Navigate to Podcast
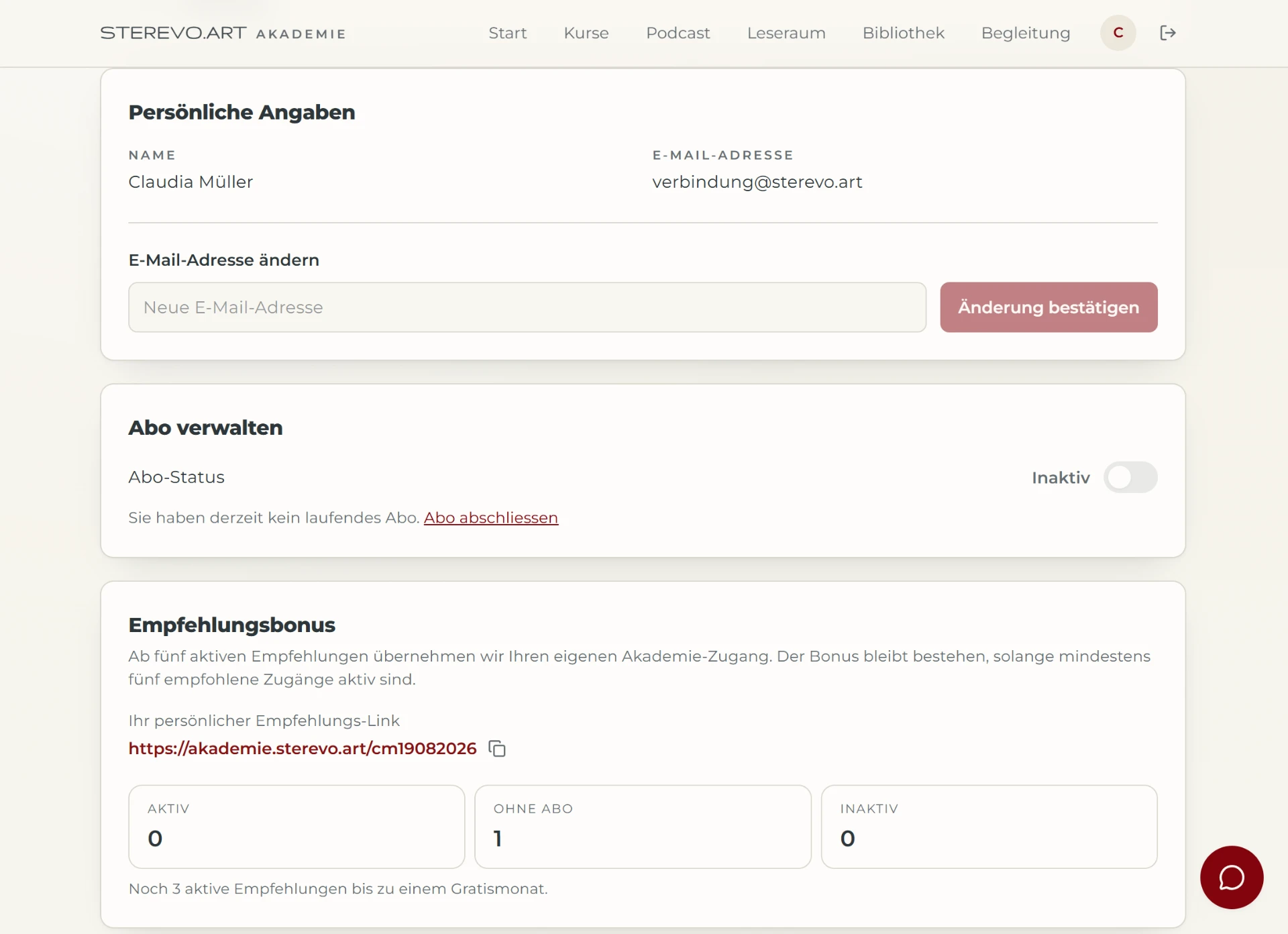The image size is (1288, 934). [x=678, y=33]
